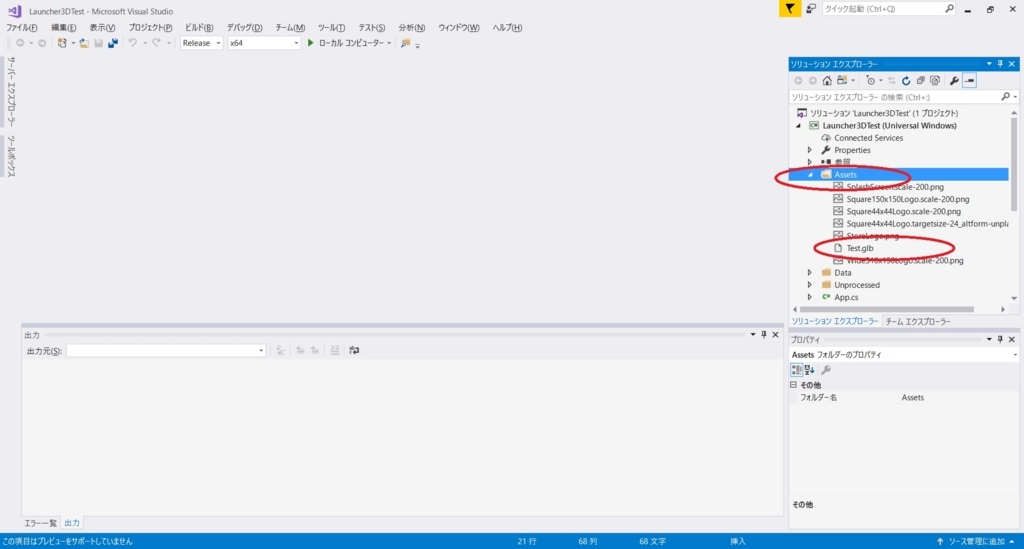Switch to the チーム エクスプローラー tab
Viewport: 1024px width, 549px height.
pos(918,322)
